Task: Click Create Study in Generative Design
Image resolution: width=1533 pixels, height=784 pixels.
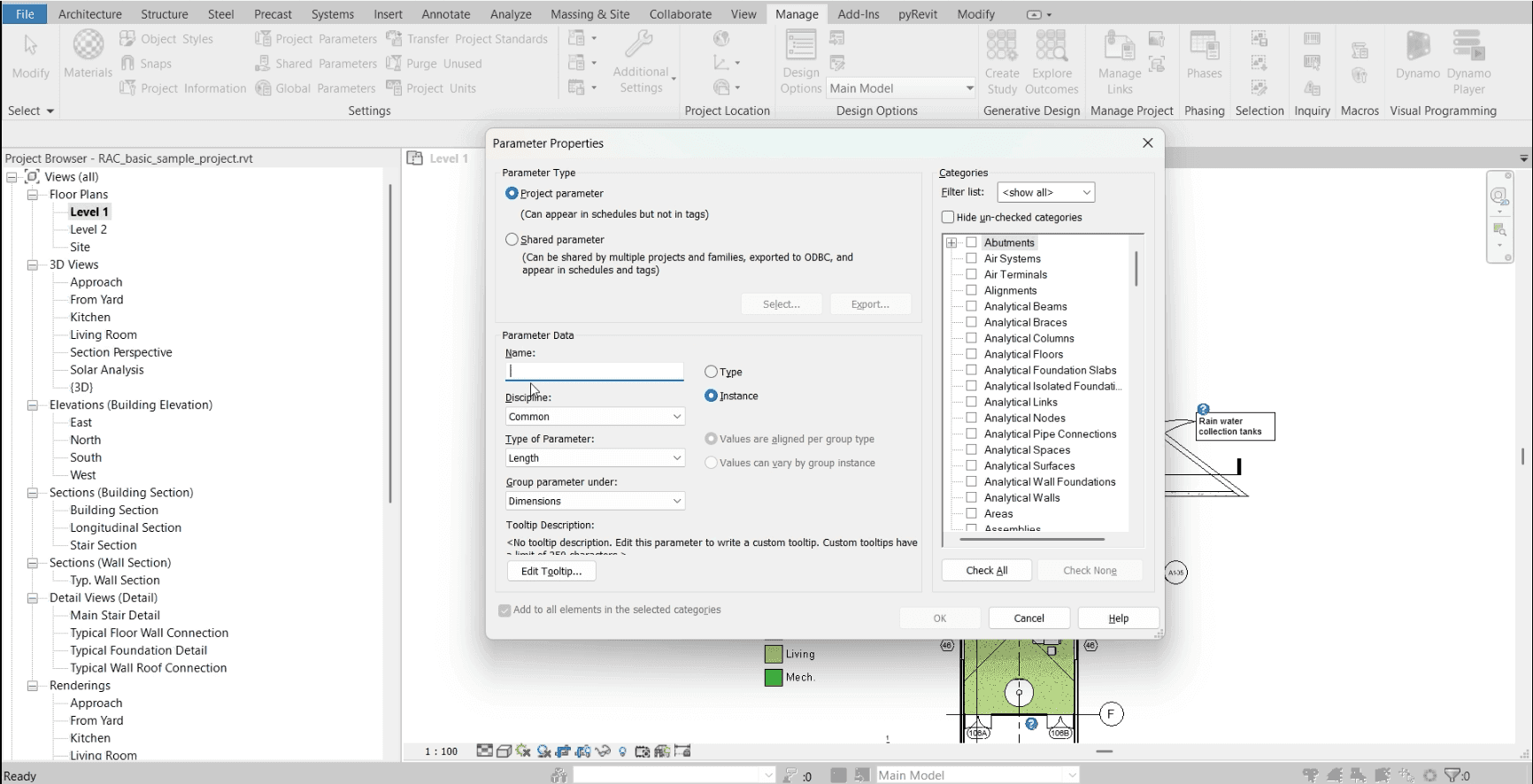Action: point(1002,62)
